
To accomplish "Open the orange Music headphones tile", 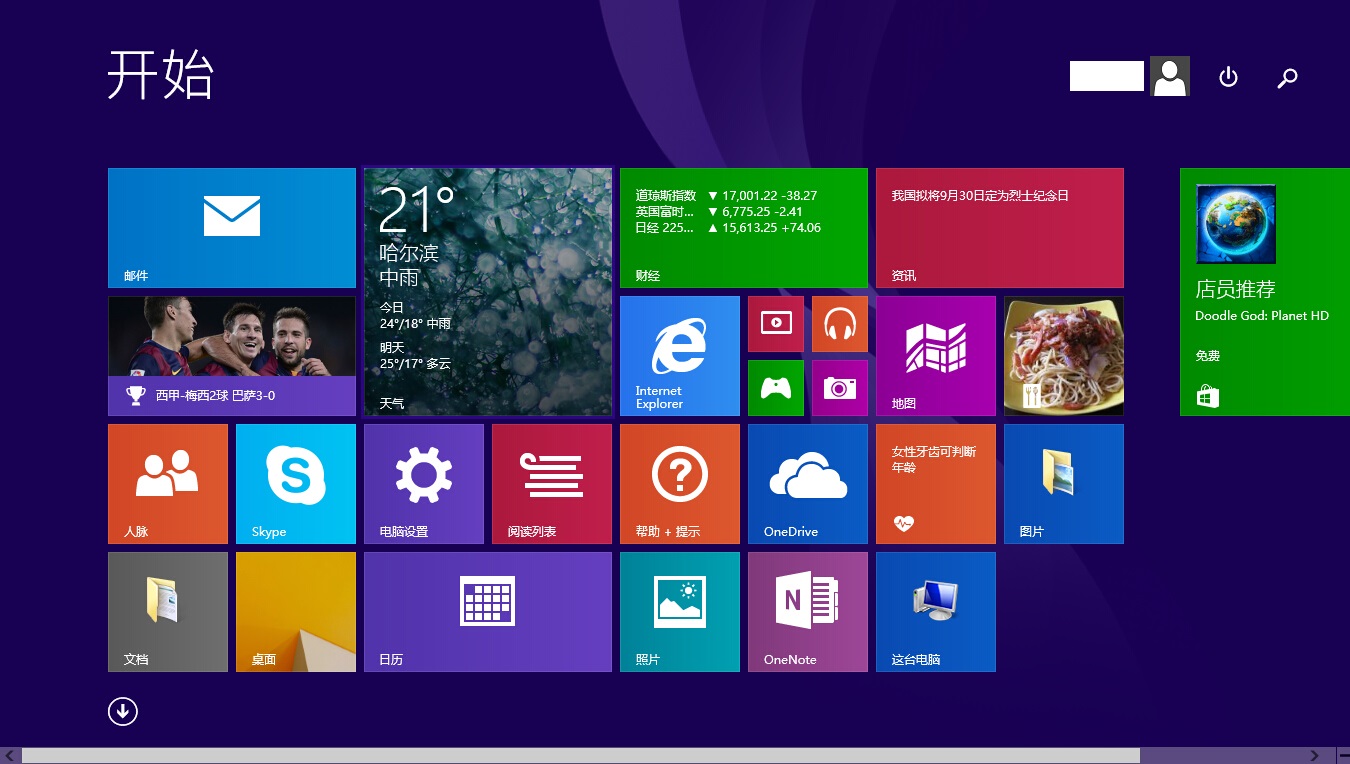I will click(x=840, y=324).
